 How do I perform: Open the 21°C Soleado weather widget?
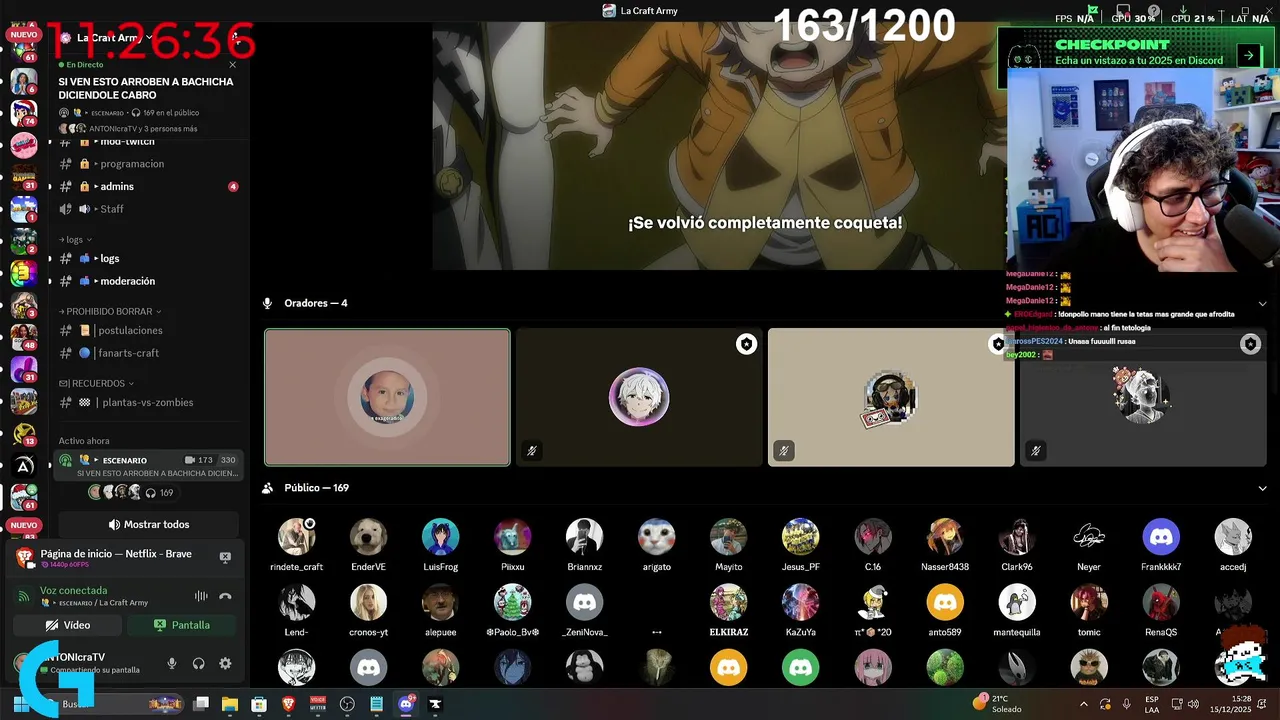pyautogui.click(x=998, y=704)
